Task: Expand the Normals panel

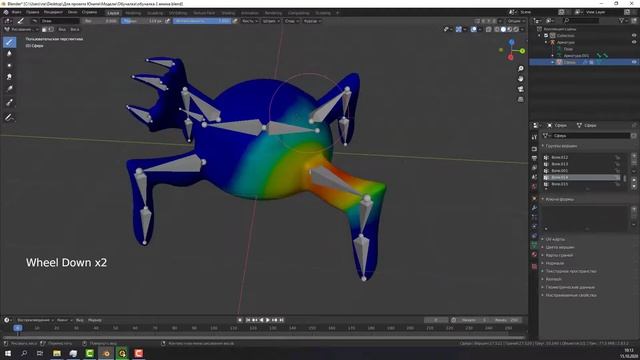Action: pyautogui.click(x=555, y=263)
